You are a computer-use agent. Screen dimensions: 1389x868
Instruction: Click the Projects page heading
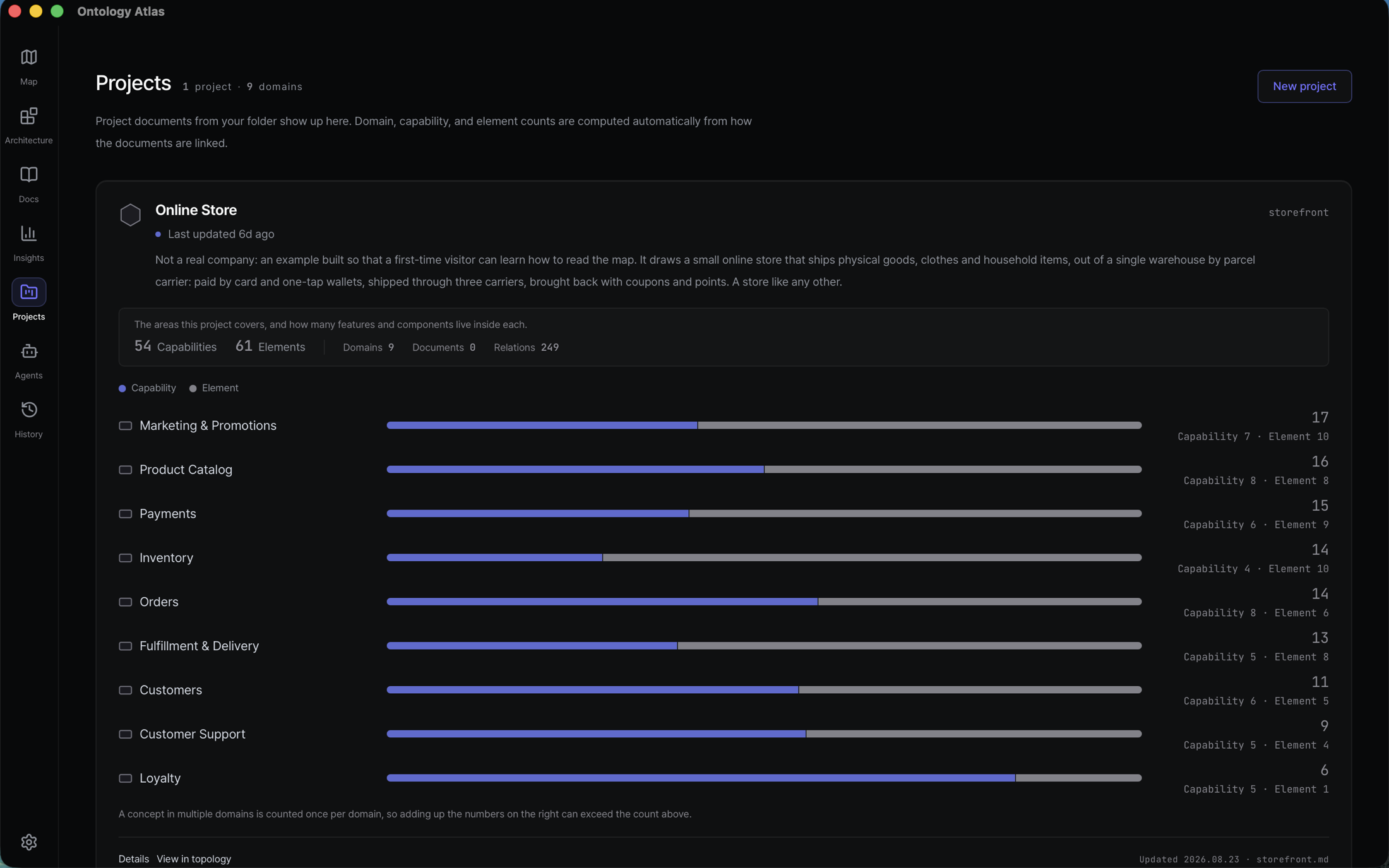coord(133,83)
